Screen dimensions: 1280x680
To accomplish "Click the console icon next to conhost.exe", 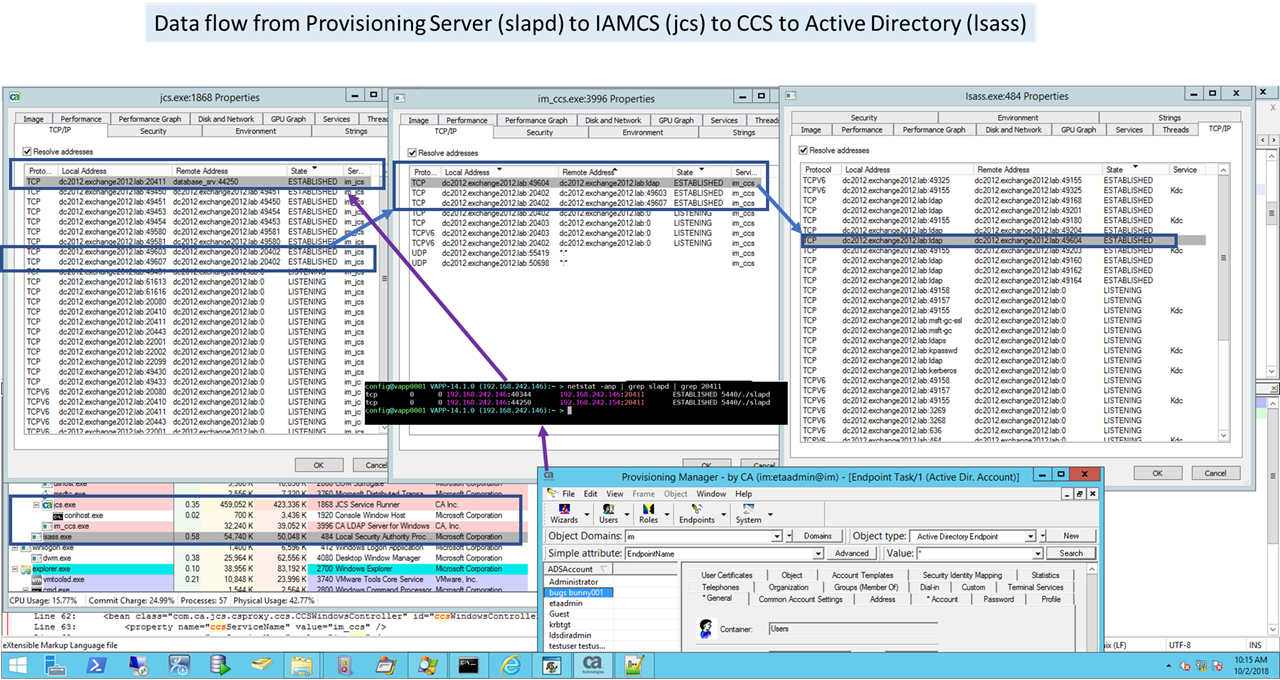I will click(59, 516).
